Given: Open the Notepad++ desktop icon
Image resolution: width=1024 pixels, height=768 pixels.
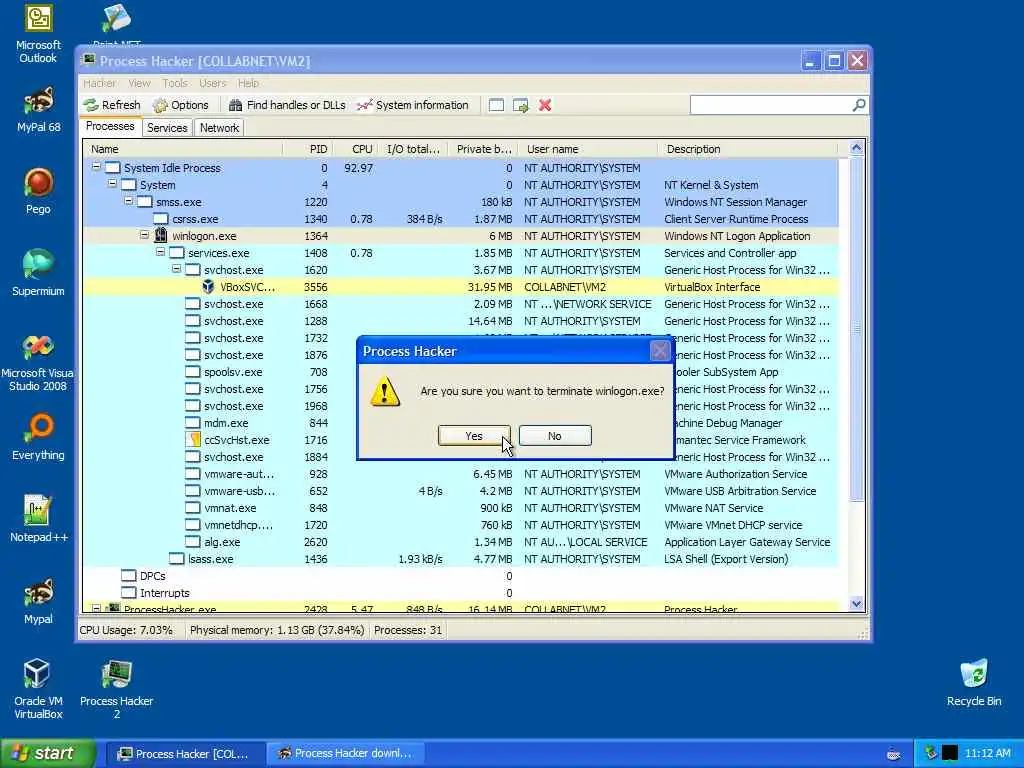Looking at the screenshot, I should (x=38, y=519).
